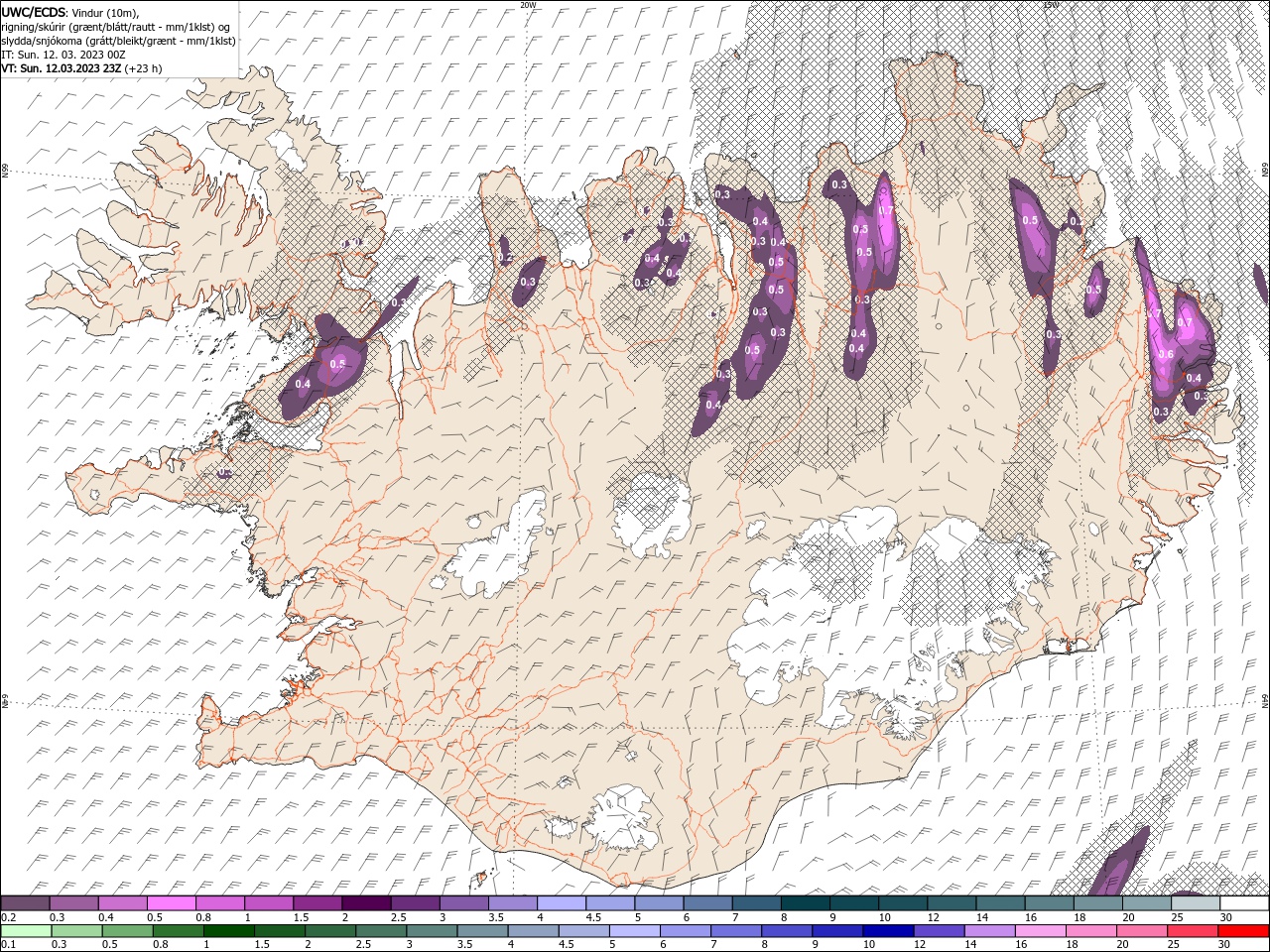The width and height of the screenshot is (1270, 952).
Task: Select the 8 dark teal swatch in snow legend
Action: pyautogui.click(x=806, y=902)
